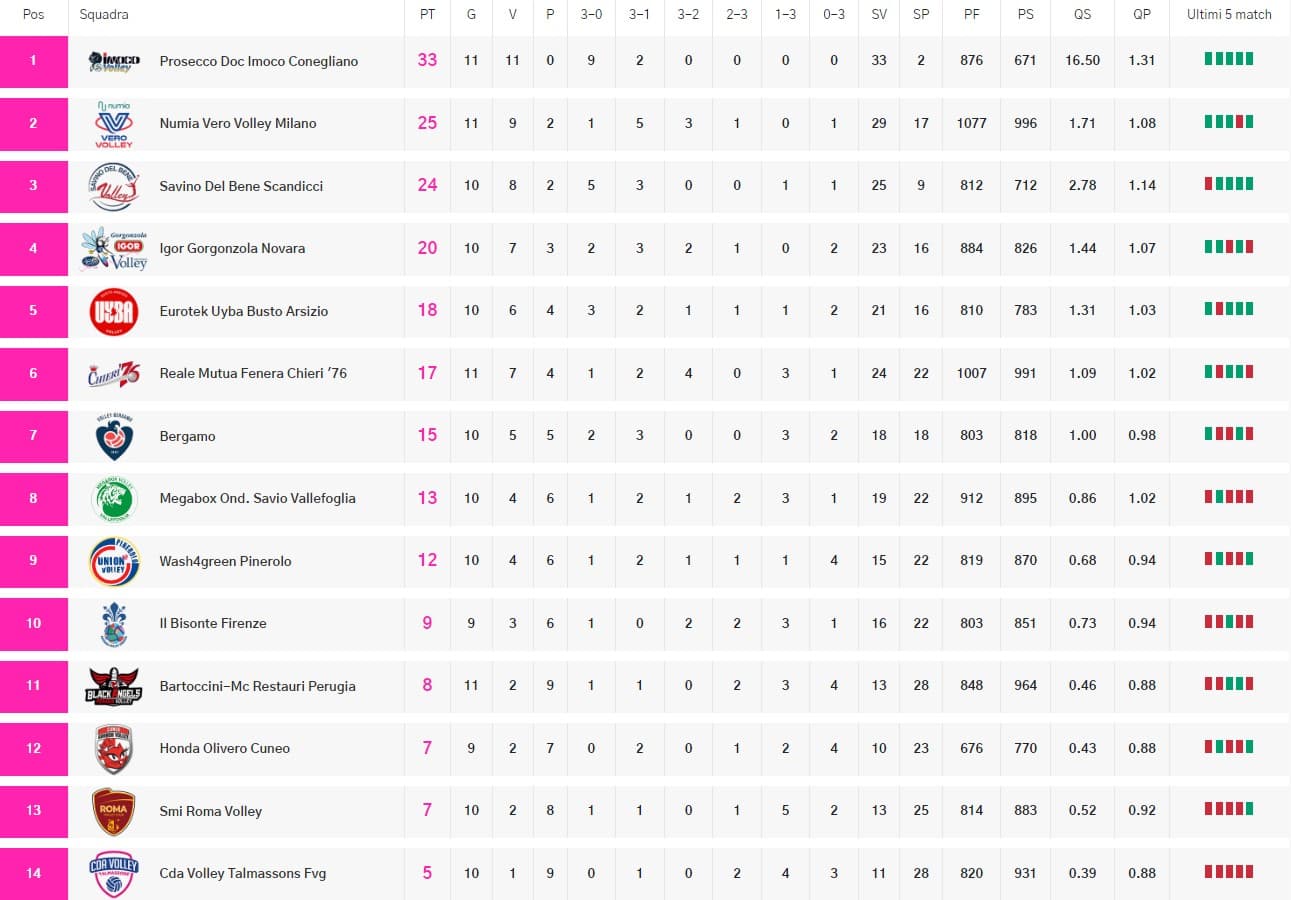1291x900 pixels.
Task: Click the Ultimi 5 match column header
Action: [x=1229, y=15]
